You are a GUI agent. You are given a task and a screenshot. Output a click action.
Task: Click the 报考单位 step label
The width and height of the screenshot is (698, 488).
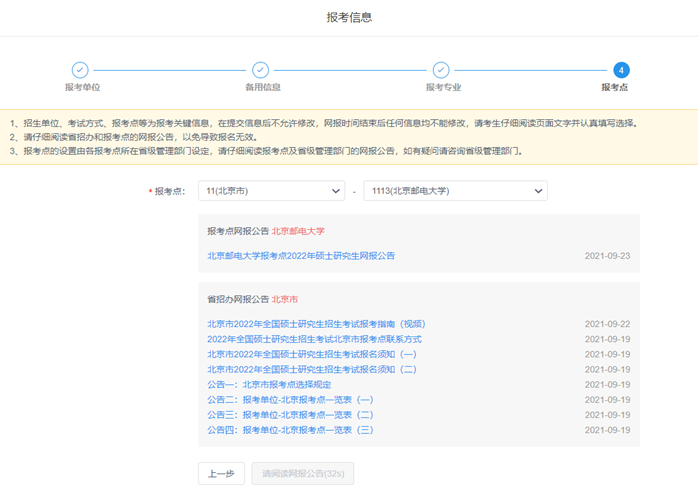[x=82, y=87]
